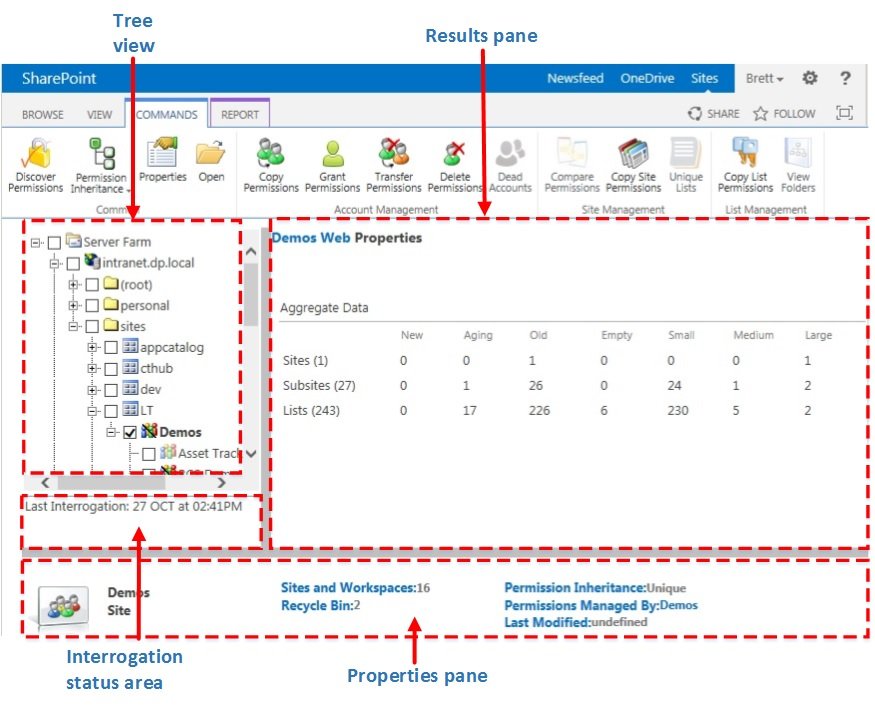Check the Server Farm checkbox
This screenshot has width=875, height=706.
pyautogui.click(x=54, y=243)
